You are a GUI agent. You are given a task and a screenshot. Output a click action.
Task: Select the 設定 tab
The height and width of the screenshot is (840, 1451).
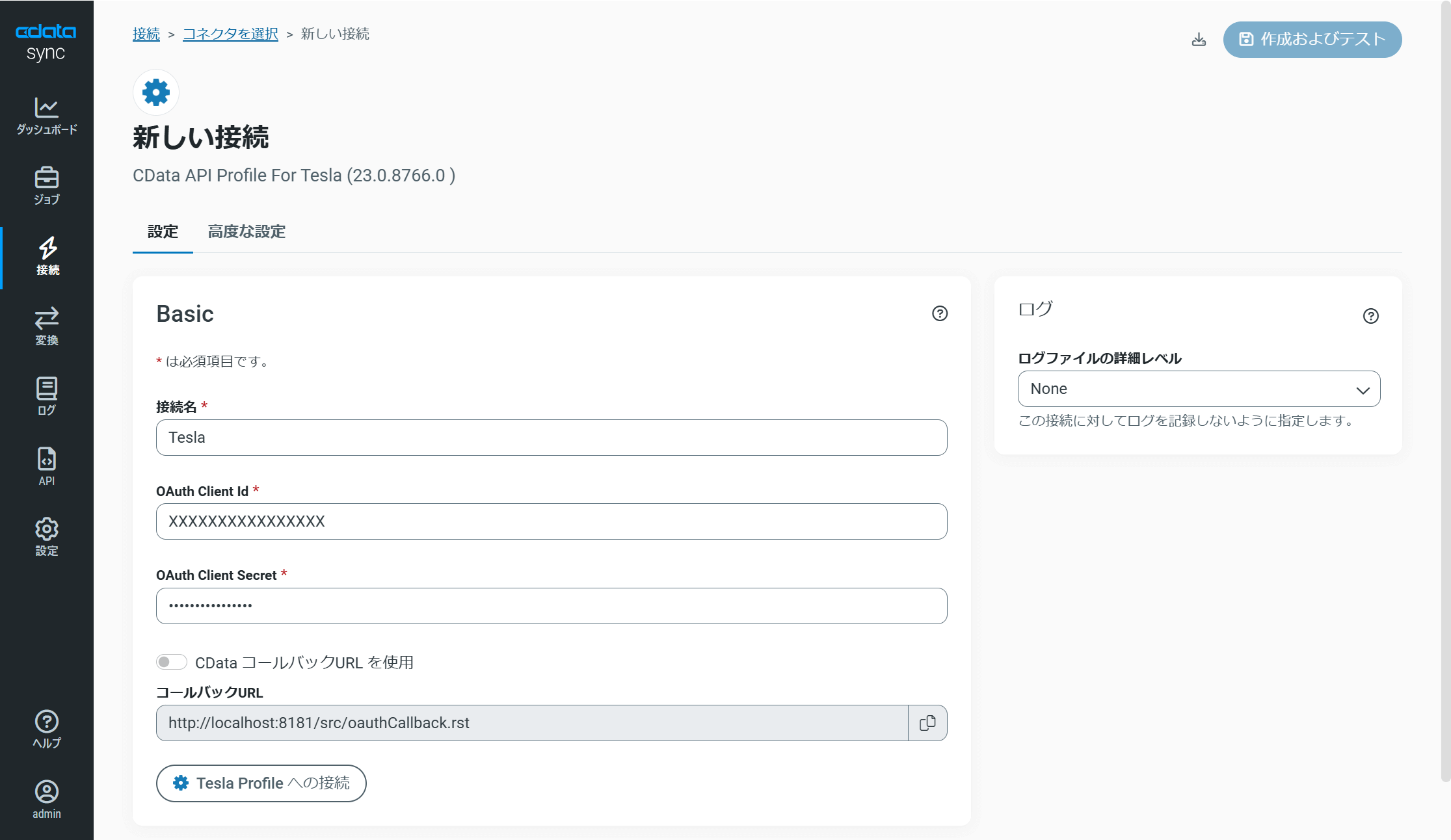coord(163,231)
